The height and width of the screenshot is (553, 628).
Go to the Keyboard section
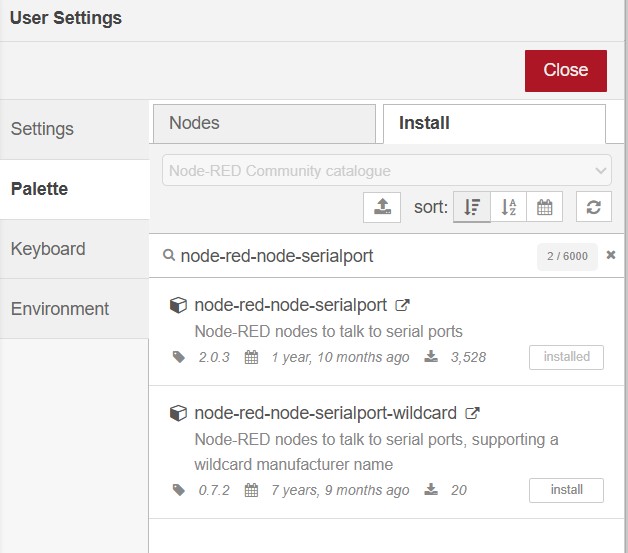74,249
